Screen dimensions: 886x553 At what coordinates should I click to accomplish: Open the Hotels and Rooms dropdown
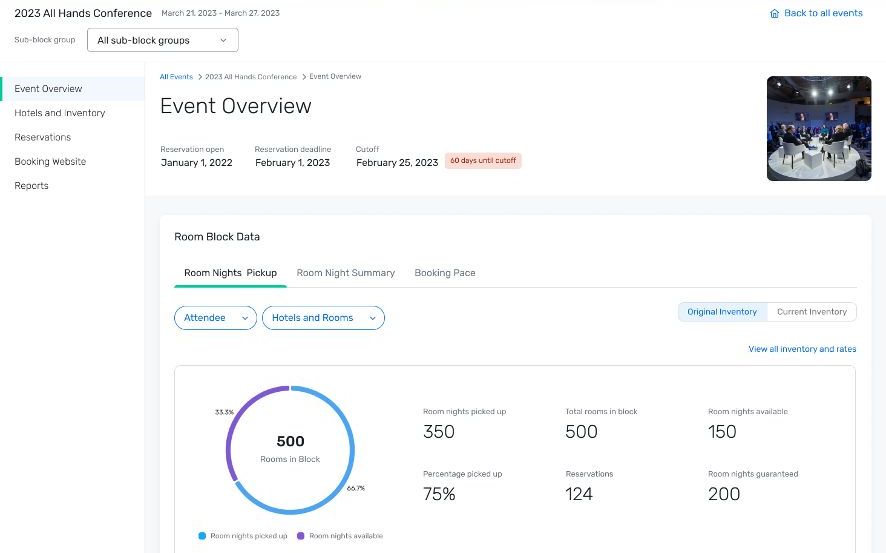click(323, 318)
